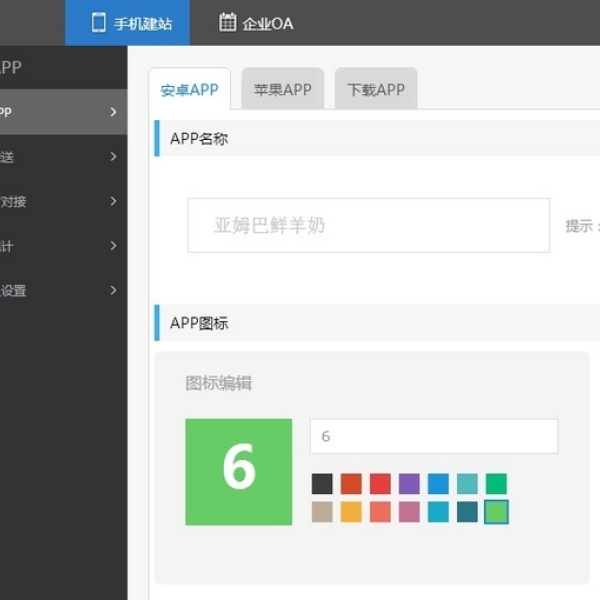Pick the dark gray color swatch
Screen dimensions: 600x600
(322, 484)
